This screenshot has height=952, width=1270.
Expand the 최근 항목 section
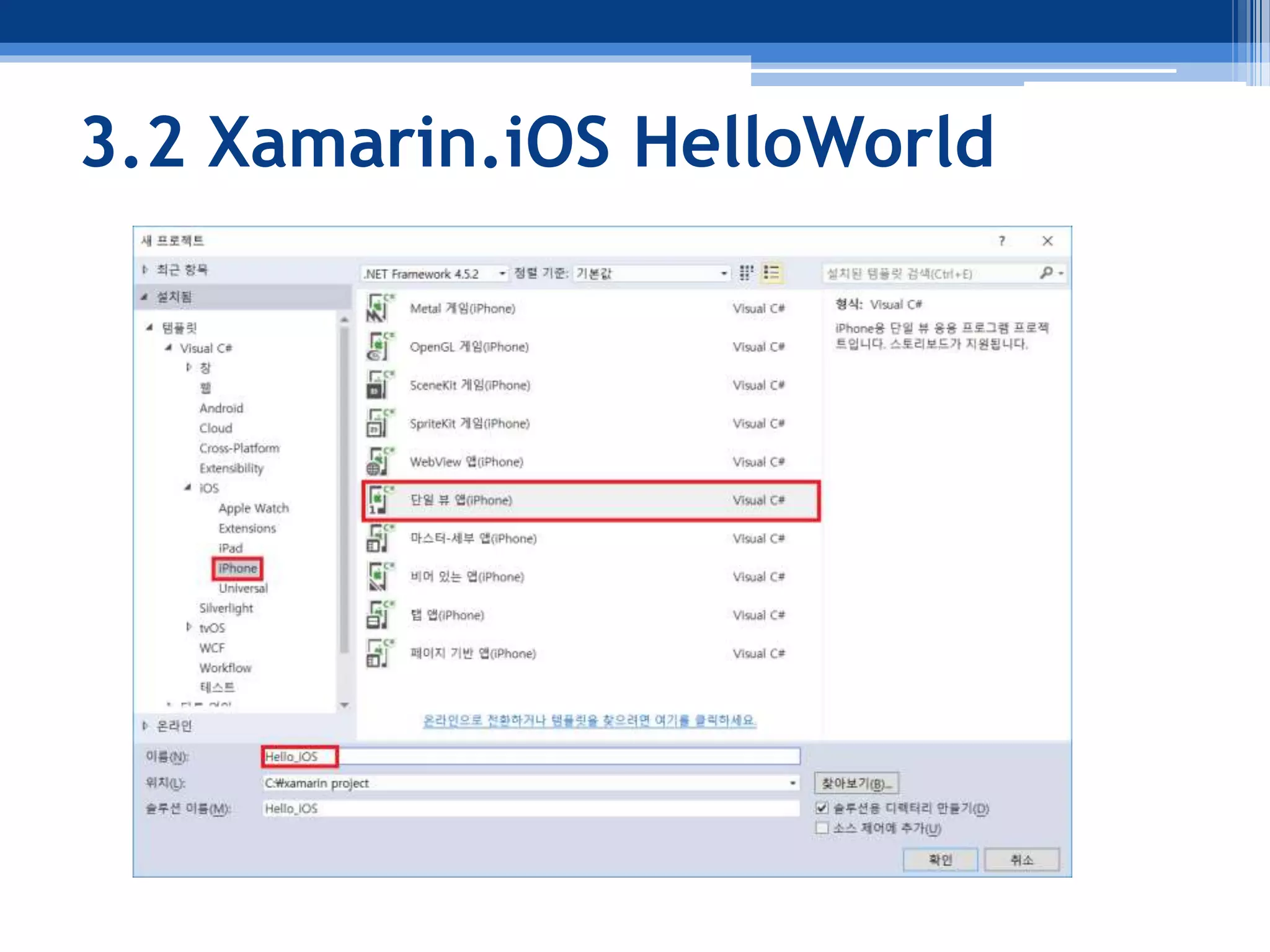[x=145, y=270]
